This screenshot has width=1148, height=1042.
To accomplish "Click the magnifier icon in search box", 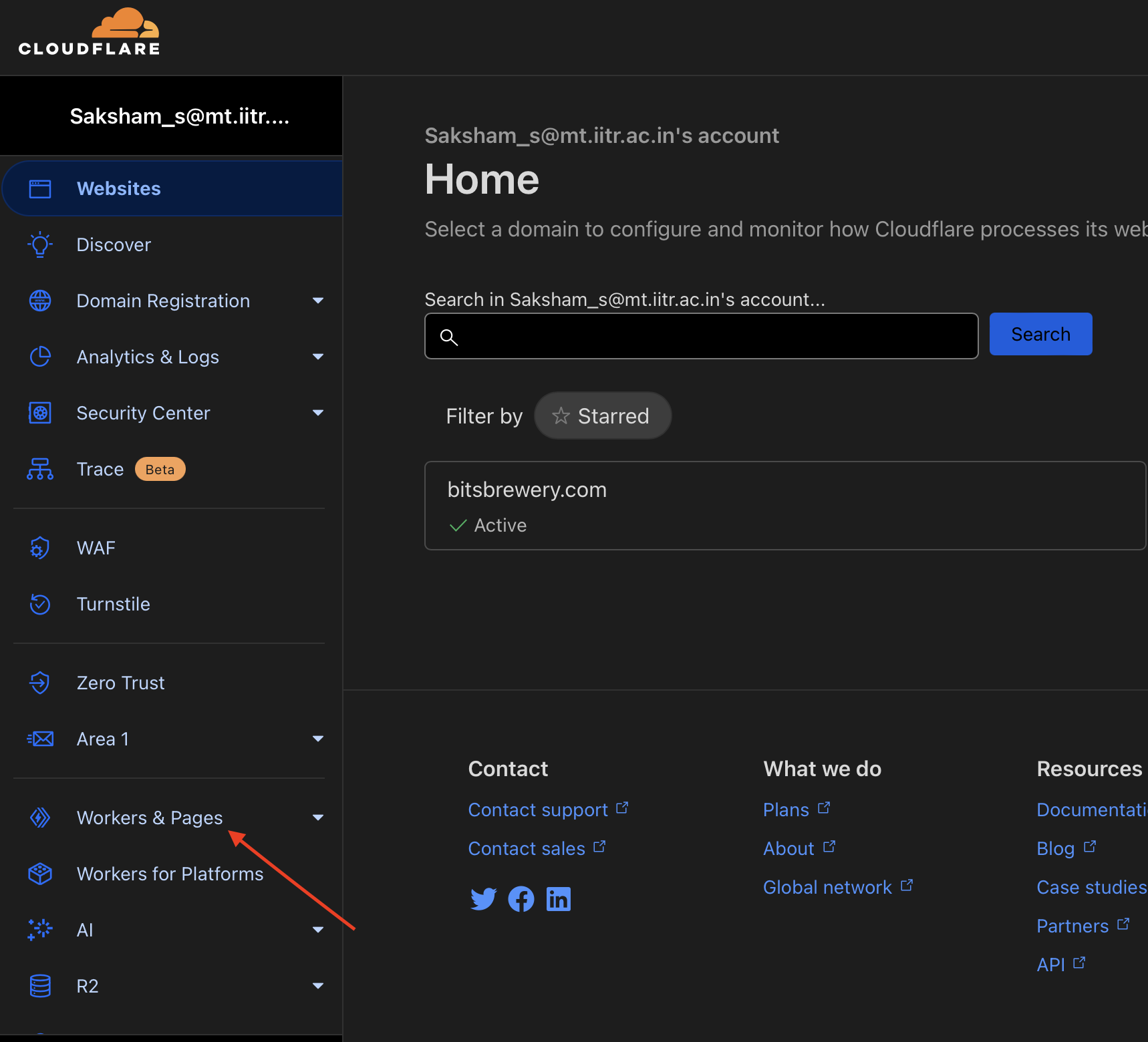I will [x=449, y=337].
